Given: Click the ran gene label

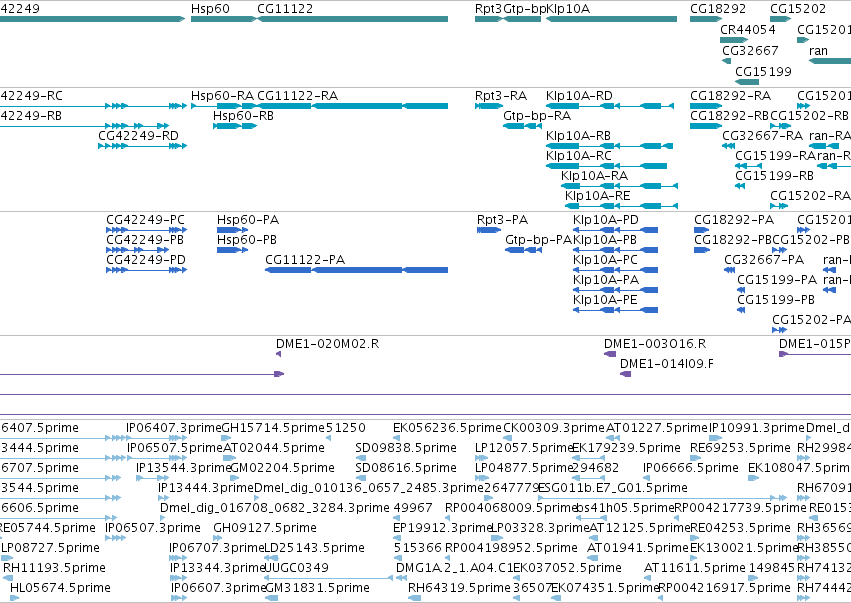Looking at the screenshot, I should click(818, 50).
